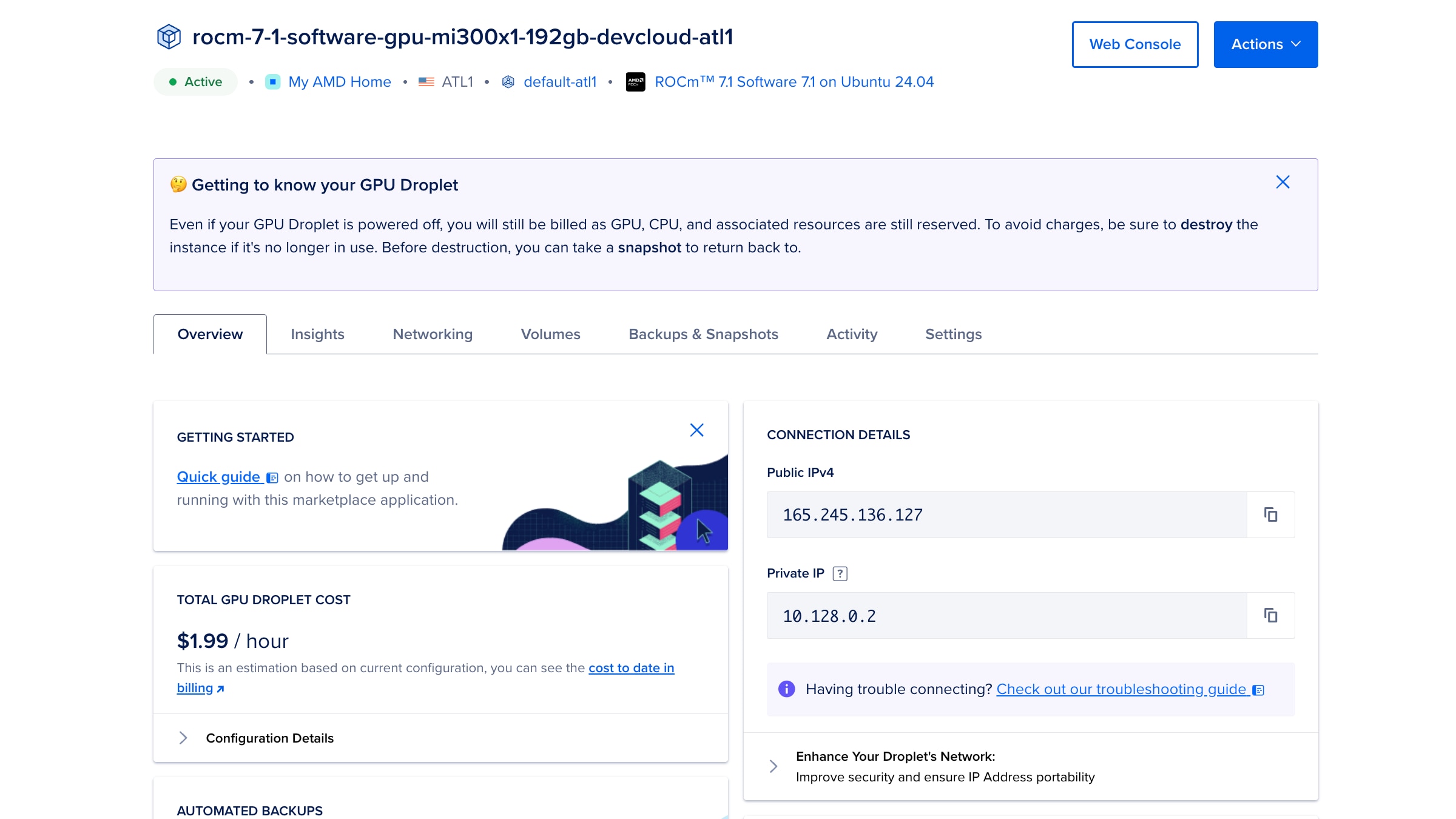The width and height of the screenshot is (1456, 819).
Task: Click the My AMD Home project icon
Action: (273, 82)
